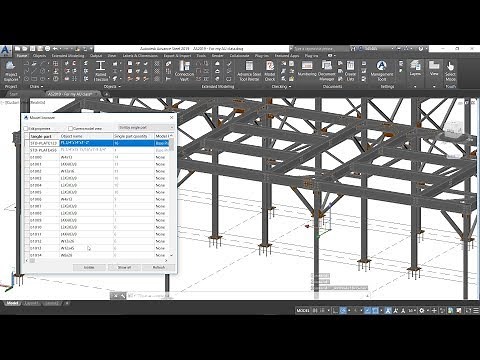
Task: Open the Visible single part dropdown
Action: 146,128
